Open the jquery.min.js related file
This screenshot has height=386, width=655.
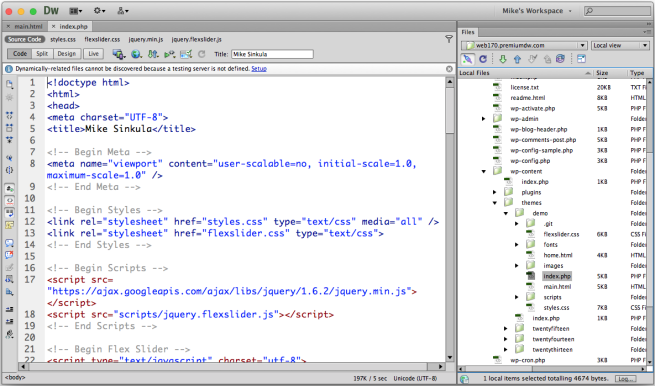point(146,39)
